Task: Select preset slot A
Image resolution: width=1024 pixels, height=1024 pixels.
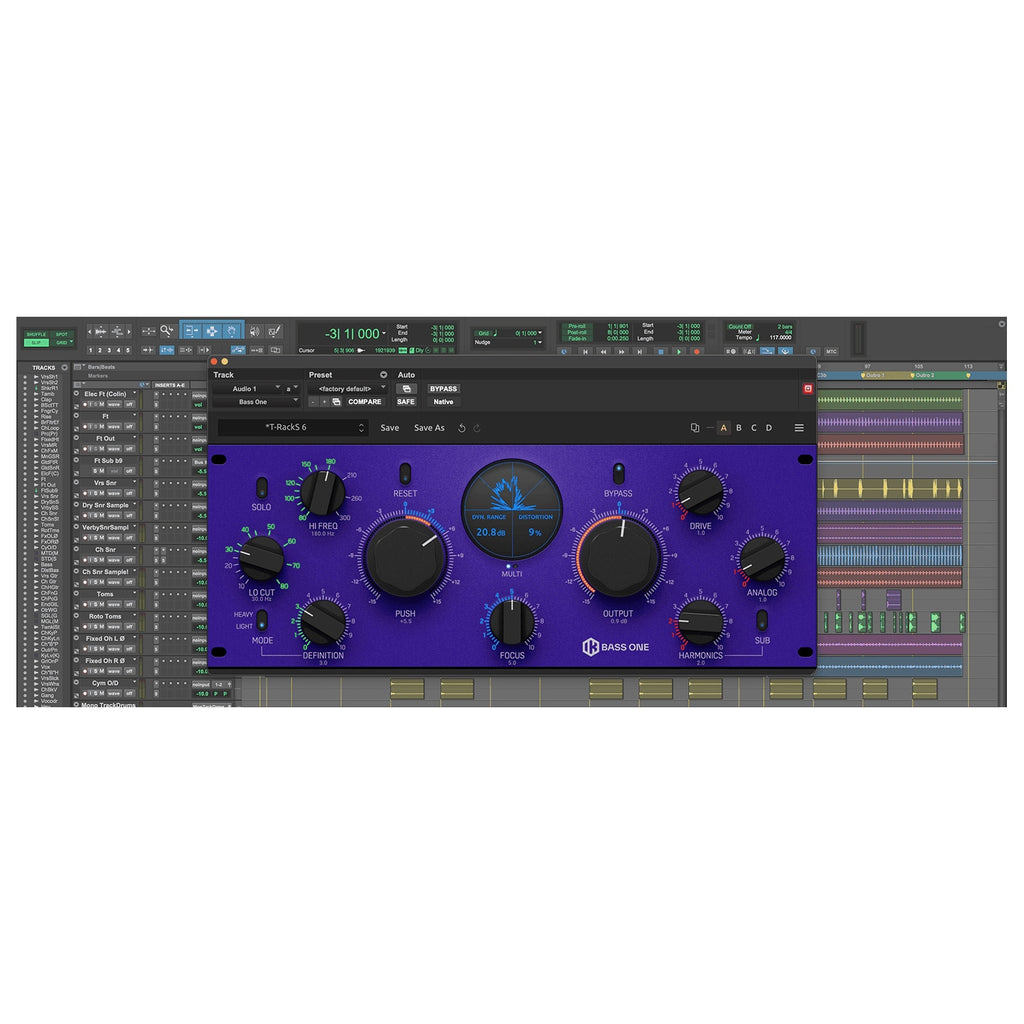Action: click(x=723, y=428)
